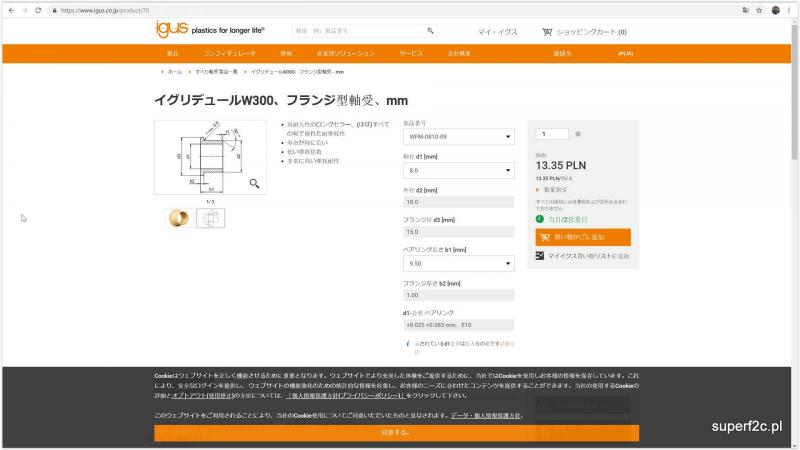Viewport: 800px width, 450px height.
Task: Click the igus logo in the header
Action: 166,30
